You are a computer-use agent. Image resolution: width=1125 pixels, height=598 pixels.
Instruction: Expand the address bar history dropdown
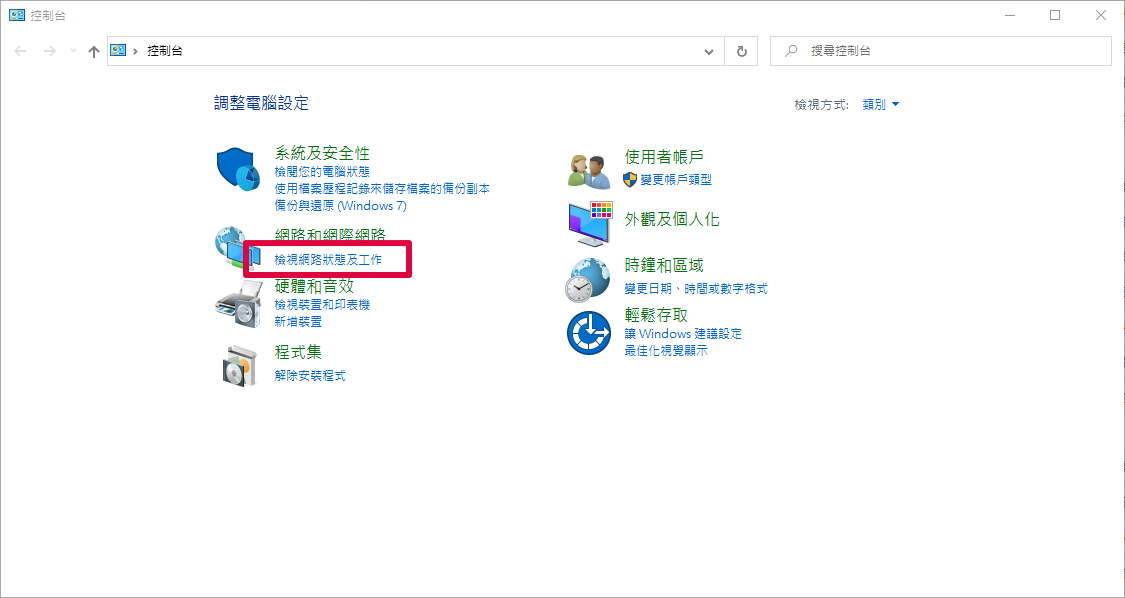click(709, 52)
